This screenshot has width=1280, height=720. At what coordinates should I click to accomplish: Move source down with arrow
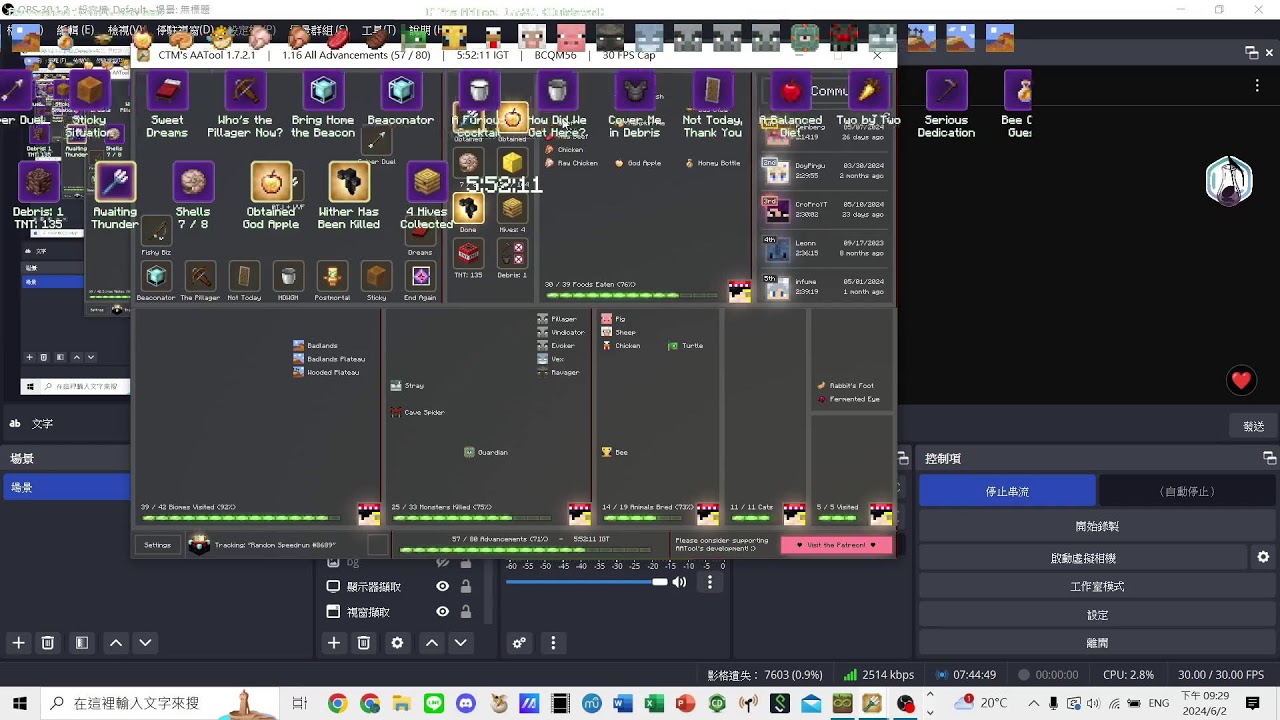tap(460, 643)
